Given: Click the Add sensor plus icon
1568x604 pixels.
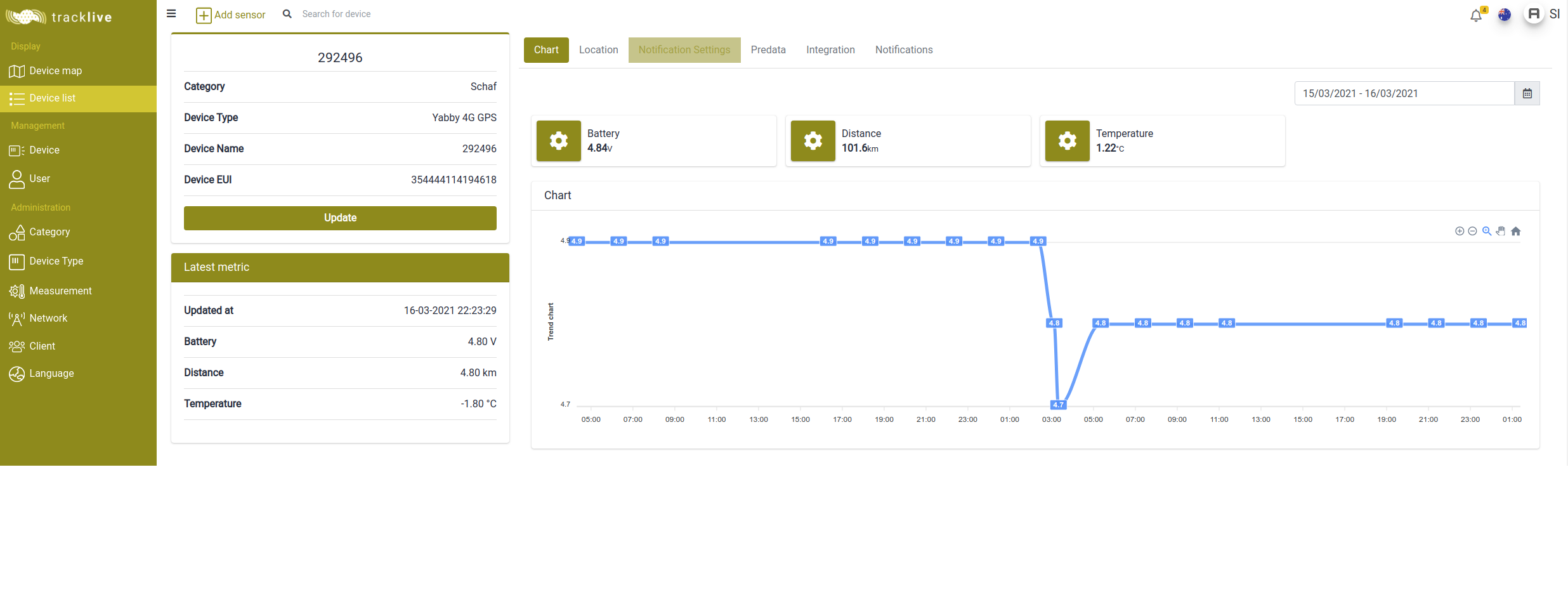Looking at the screenshot, I should [203, 15].
